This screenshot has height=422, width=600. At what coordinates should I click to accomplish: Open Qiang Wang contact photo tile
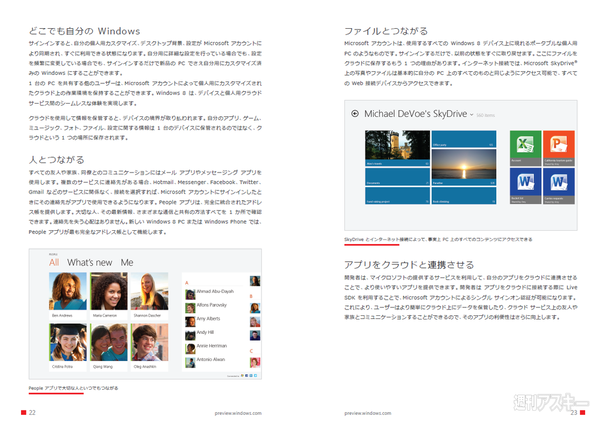pos(109,347)
